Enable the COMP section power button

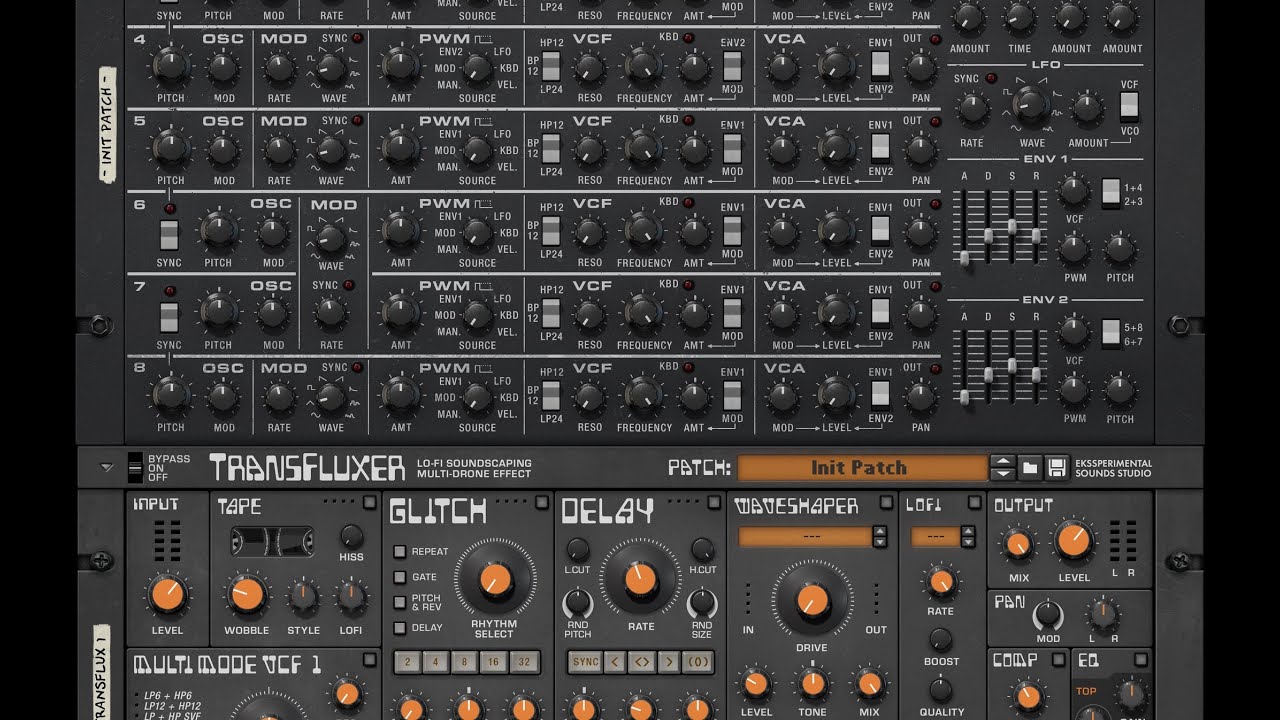pyautogui.click(x=1058, y=660)
